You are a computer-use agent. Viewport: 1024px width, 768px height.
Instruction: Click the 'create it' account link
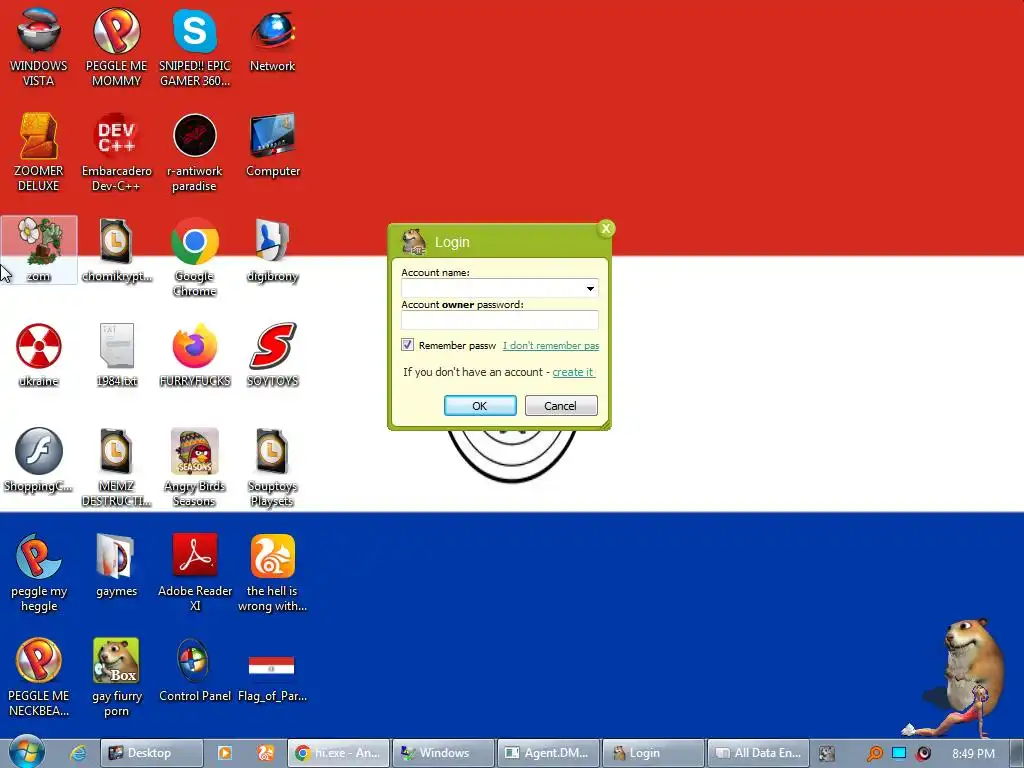pos(573,372)
